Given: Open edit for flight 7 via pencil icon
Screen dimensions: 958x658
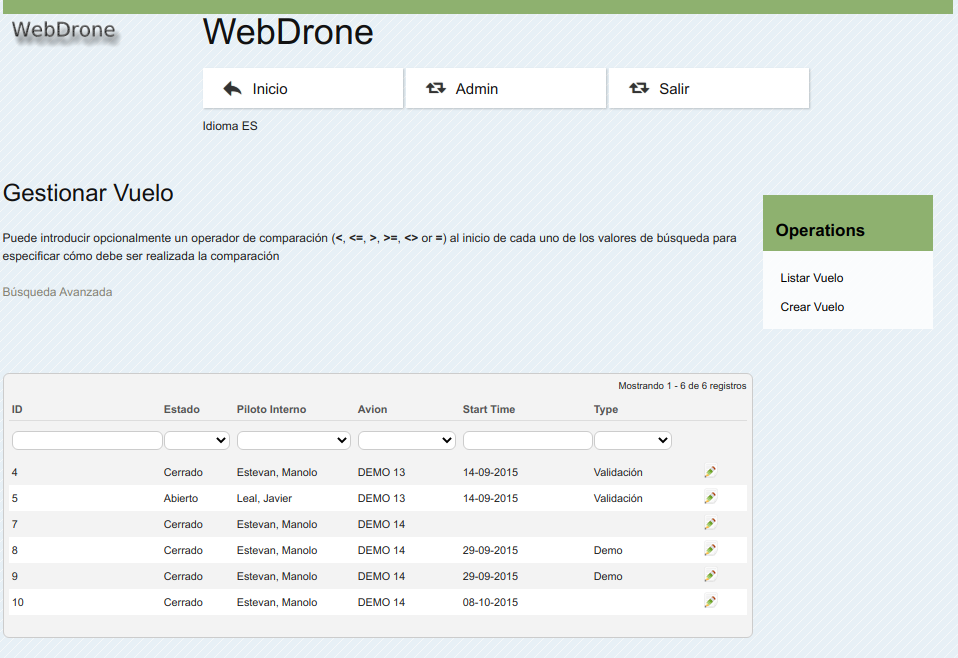Looking at the screenshot, I should 710,524.
